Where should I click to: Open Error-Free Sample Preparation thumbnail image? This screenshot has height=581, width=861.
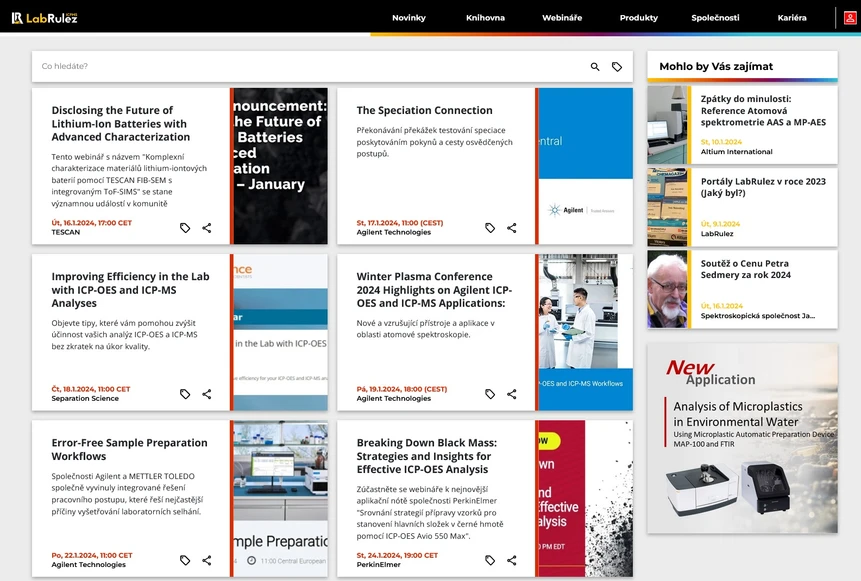[280, 499]
